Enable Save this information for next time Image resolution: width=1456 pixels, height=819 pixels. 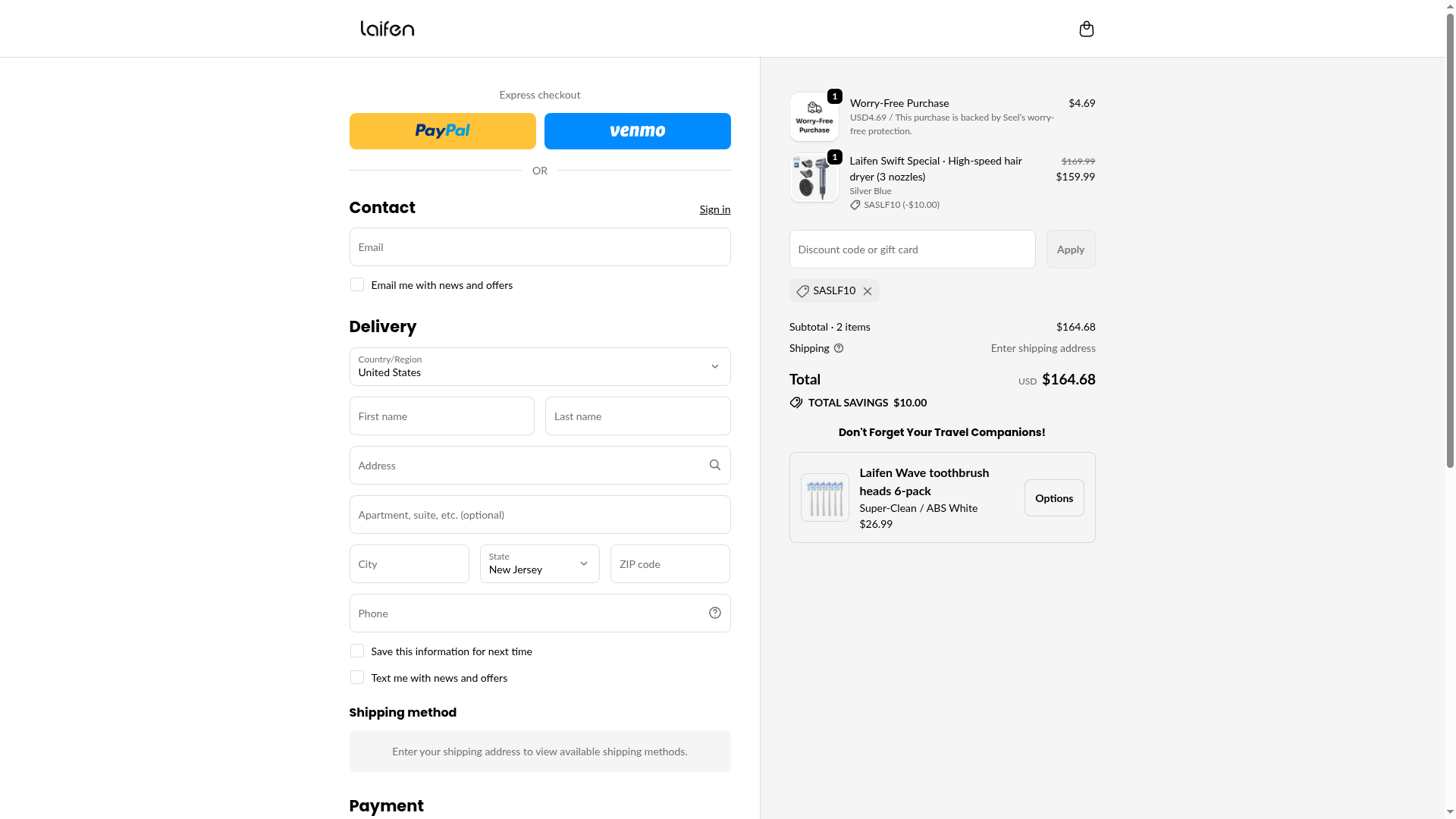point(356,651)
